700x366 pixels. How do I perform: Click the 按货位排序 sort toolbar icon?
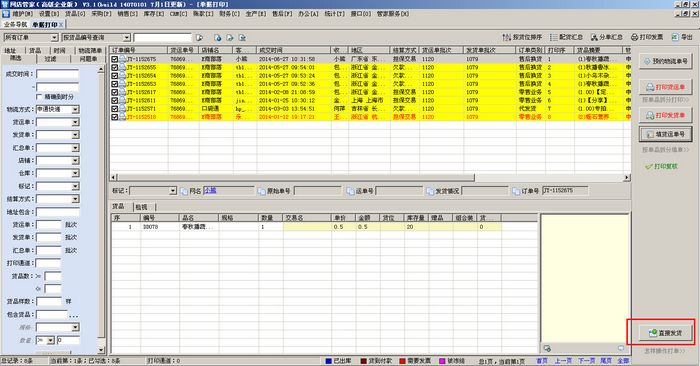(506, 37)
